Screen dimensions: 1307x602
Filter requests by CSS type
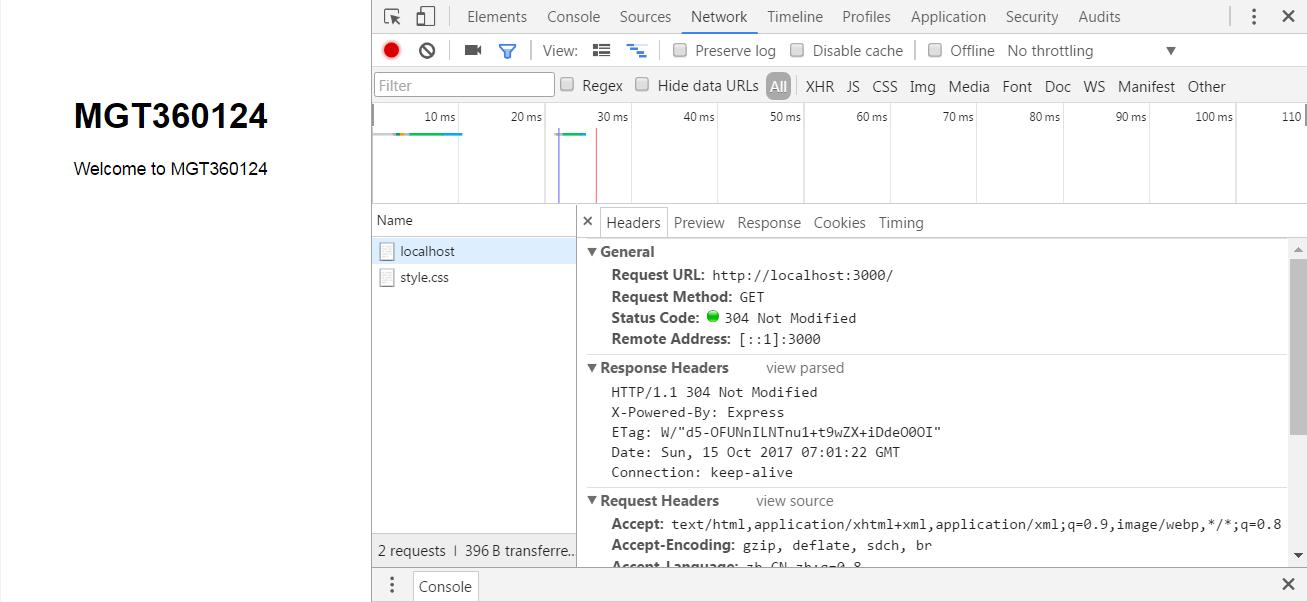[x=885, y=86]
